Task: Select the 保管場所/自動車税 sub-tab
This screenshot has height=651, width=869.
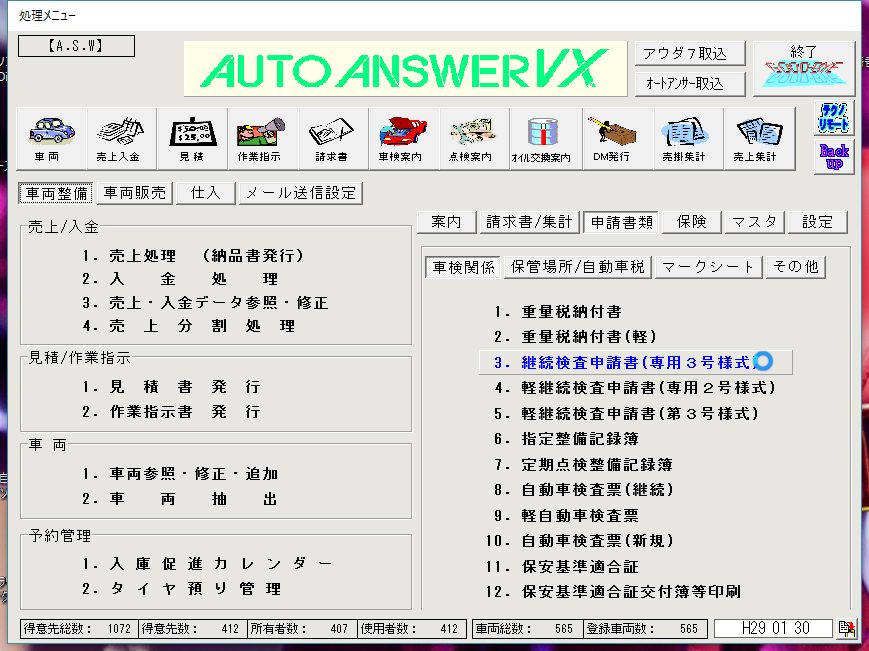Action: 579,267
